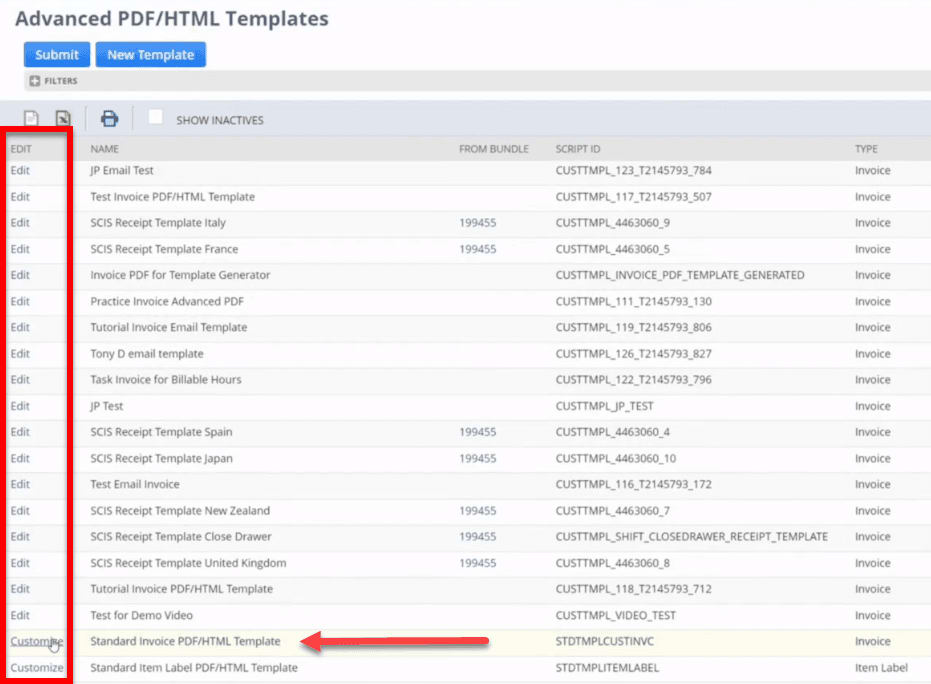Select CUSTTMPL_SHIFT_CLOSEDRAWER_RECEIPT_TEMPLATE script ID
Image resolution: width=931 pixels, height=684 pixels.
pos(692,536)
